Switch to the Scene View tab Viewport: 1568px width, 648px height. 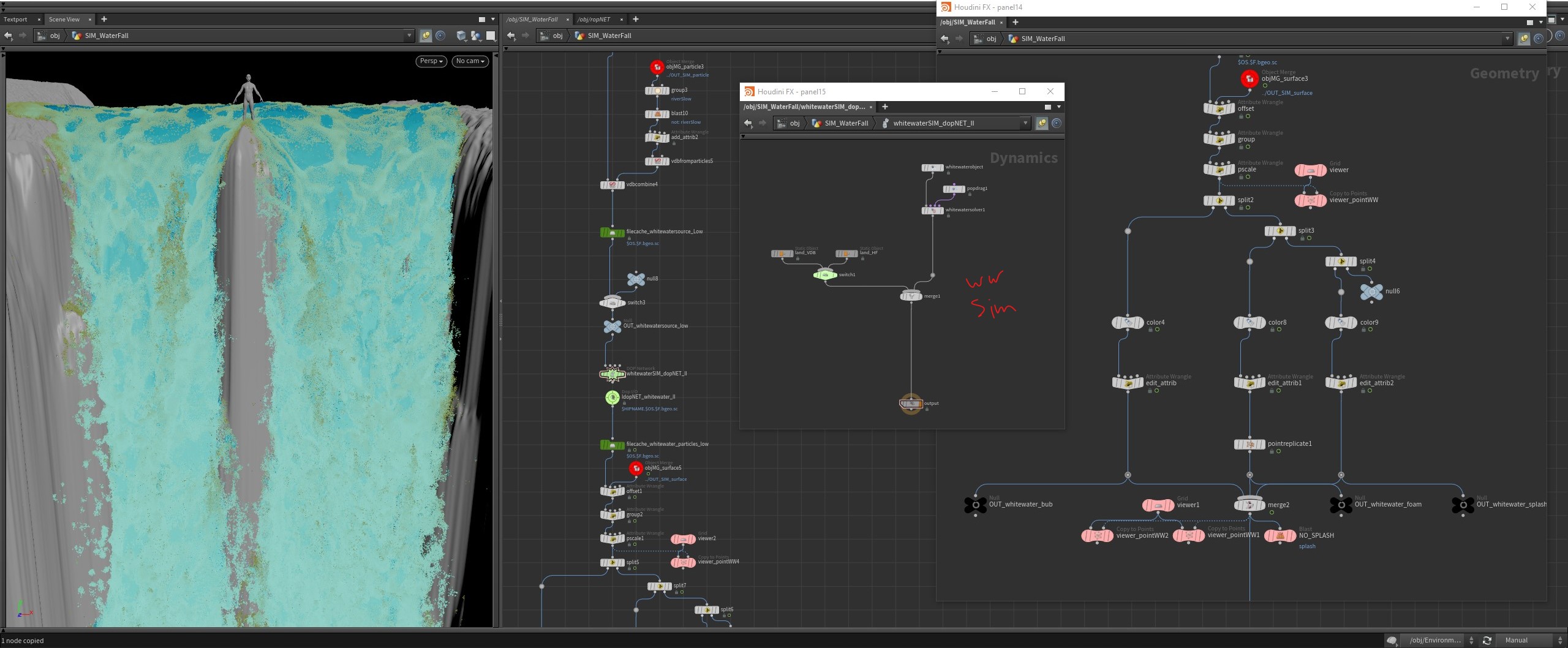(64, 19)
